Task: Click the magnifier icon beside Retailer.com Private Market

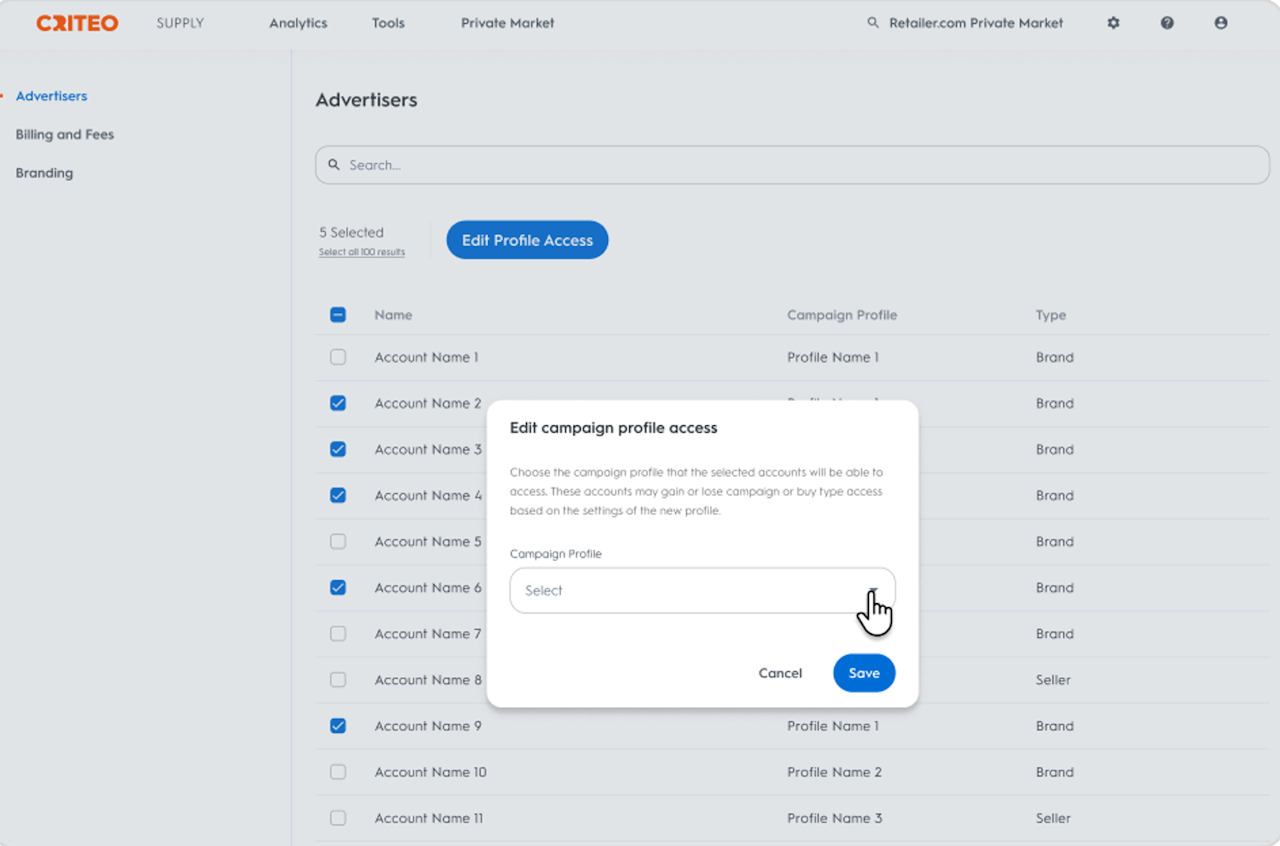Action: (873, 23)
